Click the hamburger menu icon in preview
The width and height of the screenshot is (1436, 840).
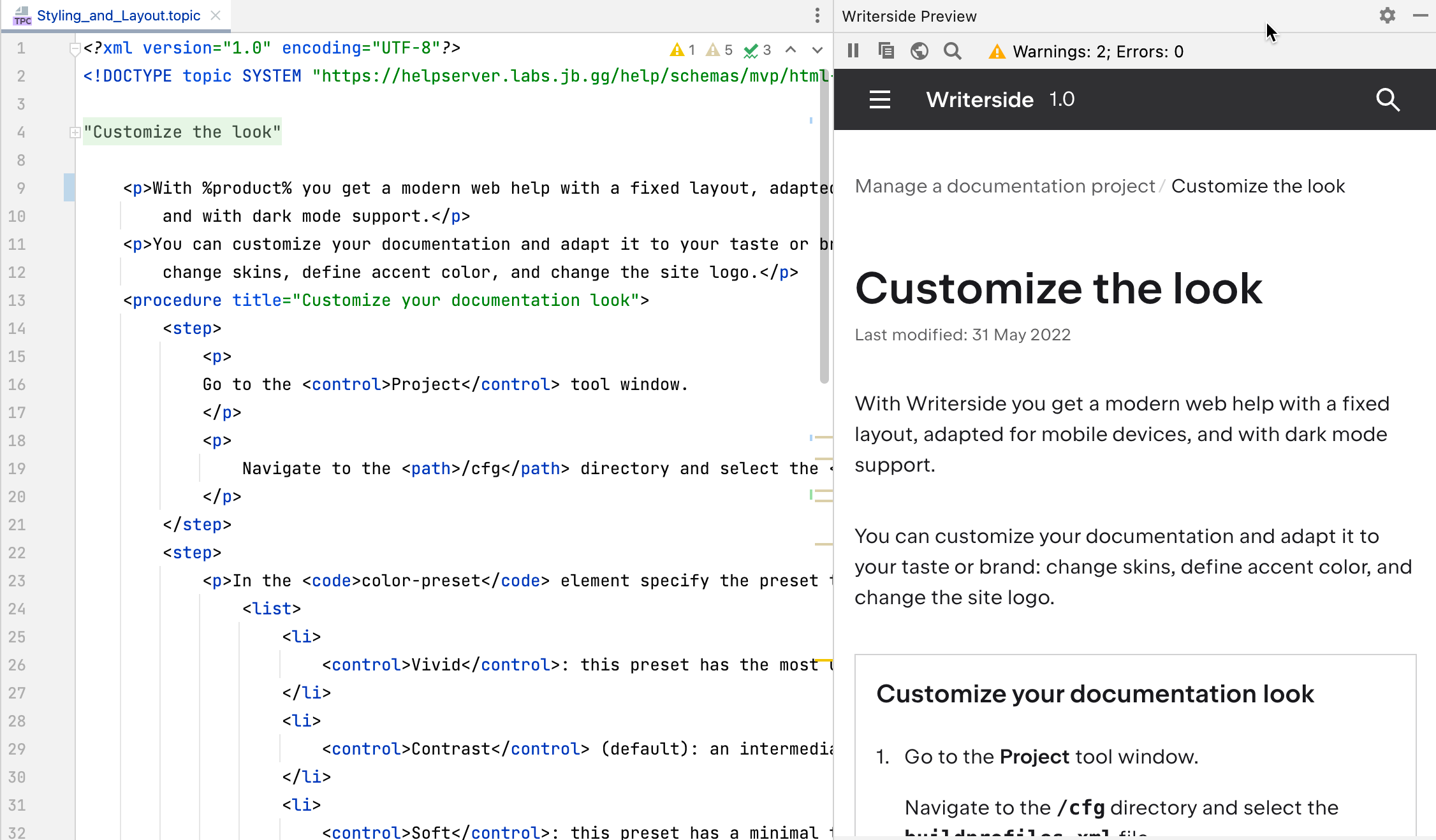pos(880,99)
